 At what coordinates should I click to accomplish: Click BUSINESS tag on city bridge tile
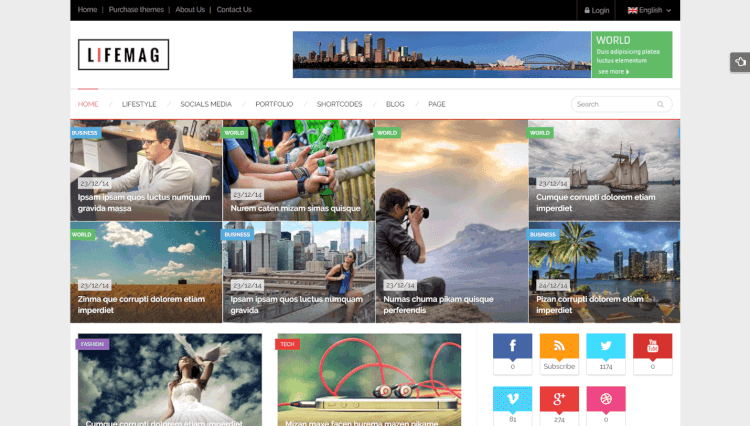tap(237, 235)
